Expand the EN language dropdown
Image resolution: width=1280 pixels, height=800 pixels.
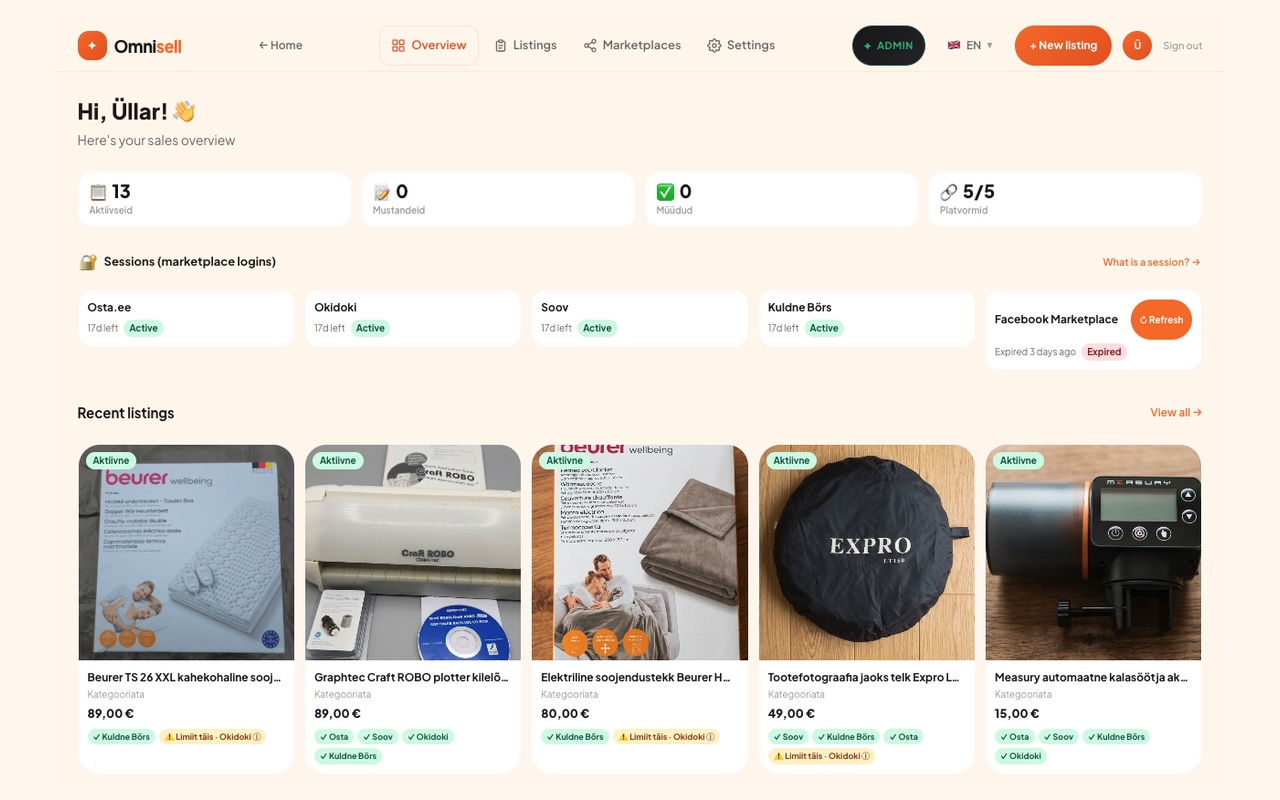970,45
